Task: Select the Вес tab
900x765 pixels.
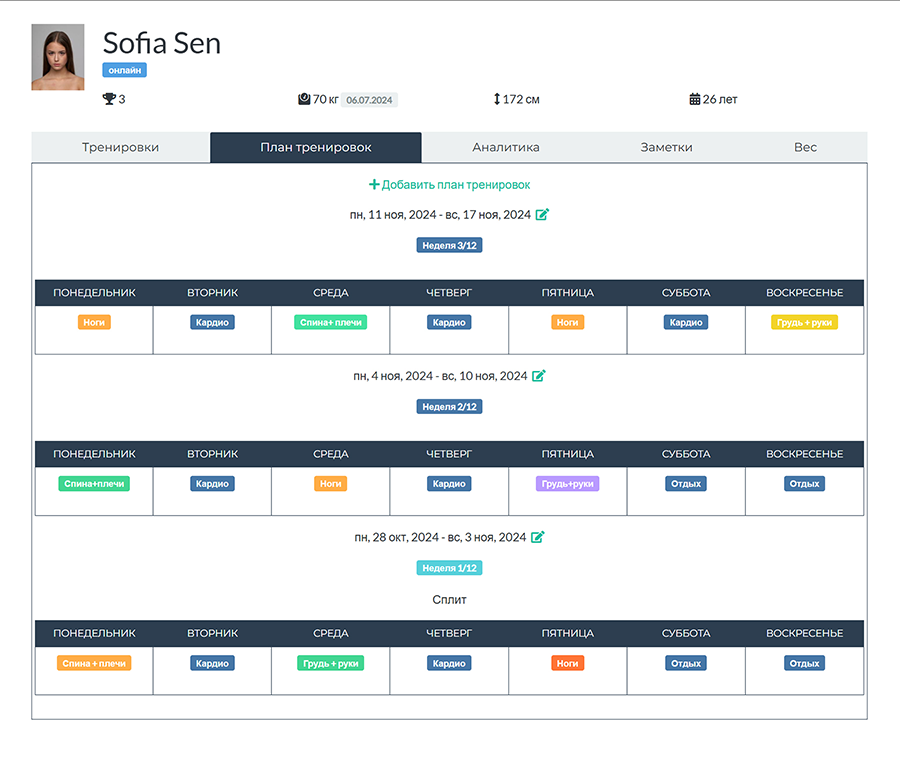Action: click(805, 147)
